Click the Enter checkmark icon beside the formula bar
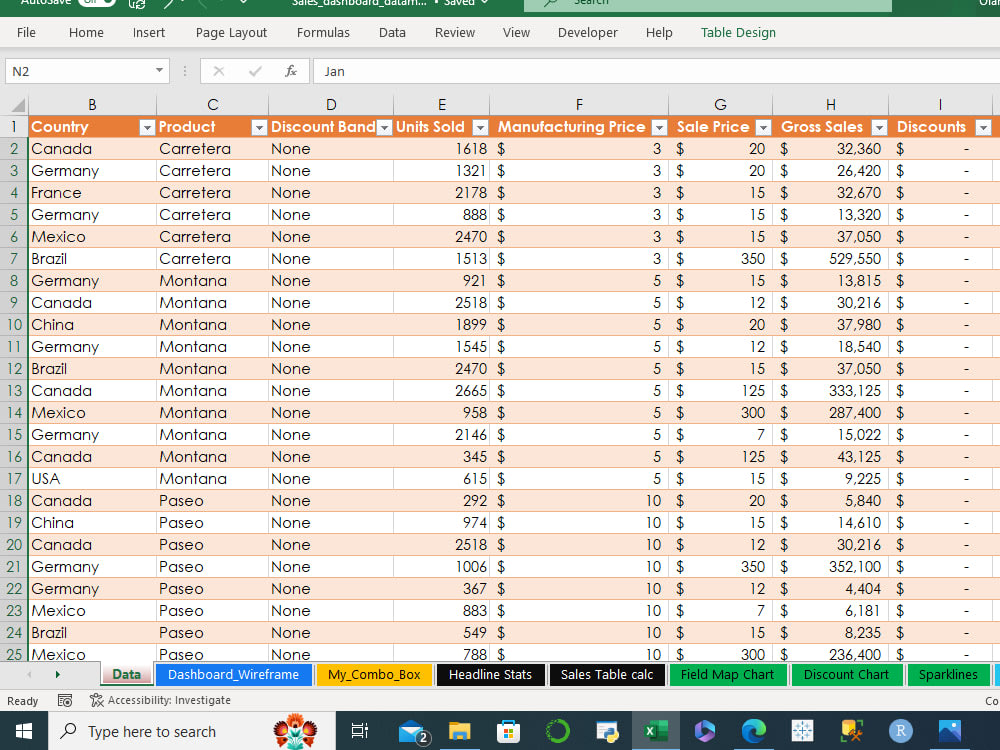Screen dimensions: 1000x750 click(x=255, y=71)
